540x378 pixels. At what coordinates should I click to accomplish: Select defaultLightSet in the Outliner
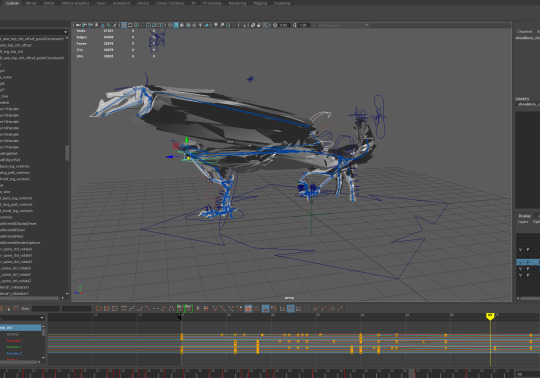click(9, 154)
